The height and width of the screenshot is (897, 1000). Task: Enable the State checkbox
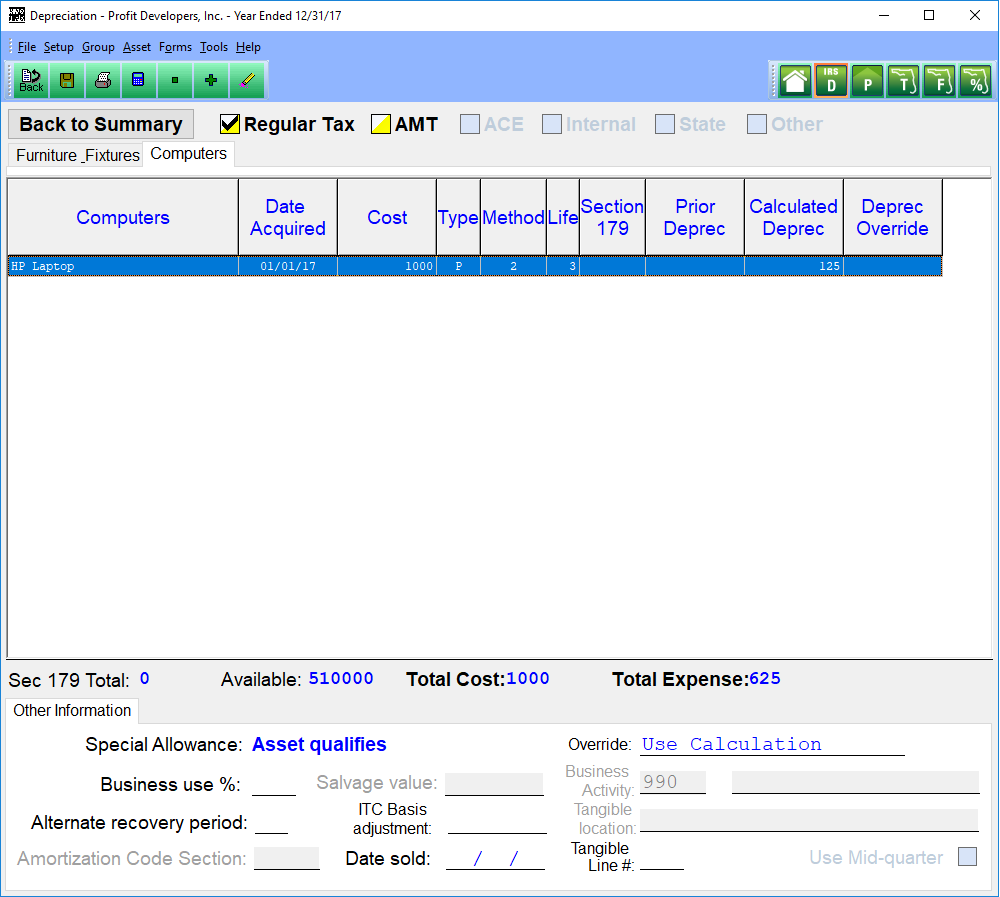665,124
